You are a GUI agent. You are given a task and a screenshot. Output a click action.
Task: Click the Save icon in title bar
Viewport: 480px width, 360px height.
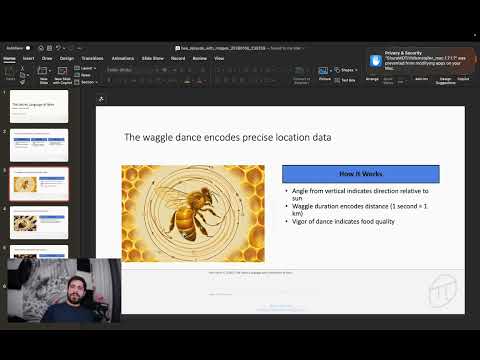49,48
